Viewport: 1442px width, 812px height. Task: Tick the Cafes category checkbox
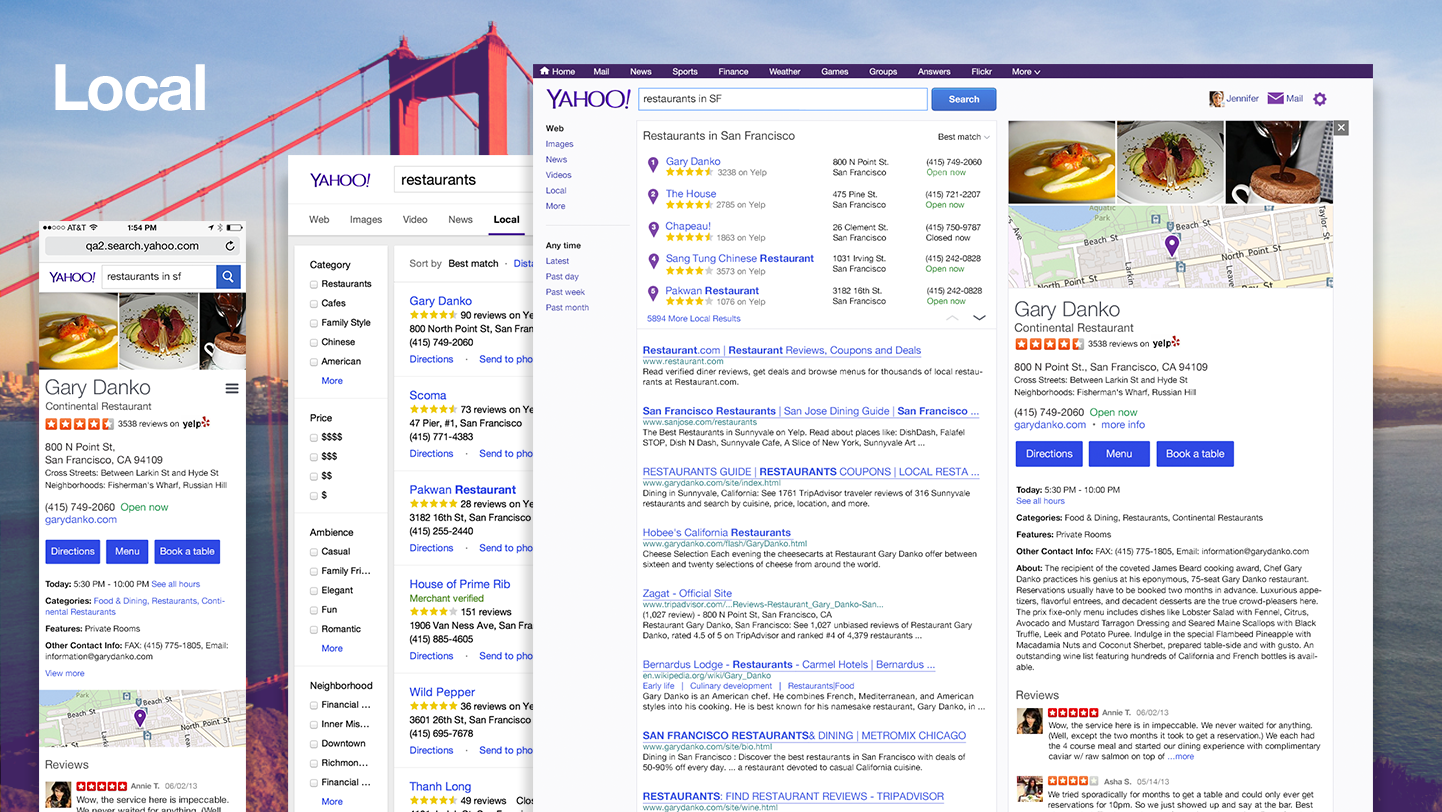pos(314,303)
